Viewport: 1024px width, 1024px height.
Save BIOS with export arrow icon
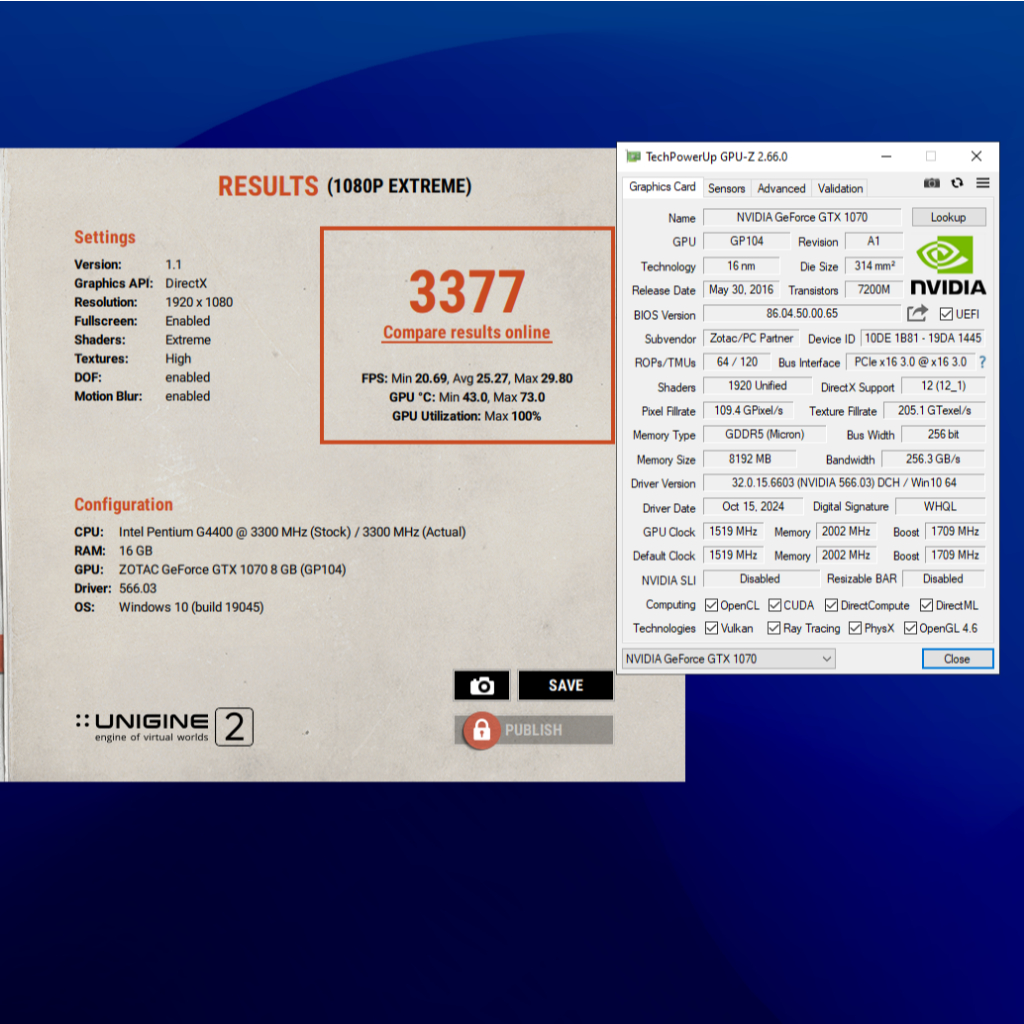pos(917,314)
